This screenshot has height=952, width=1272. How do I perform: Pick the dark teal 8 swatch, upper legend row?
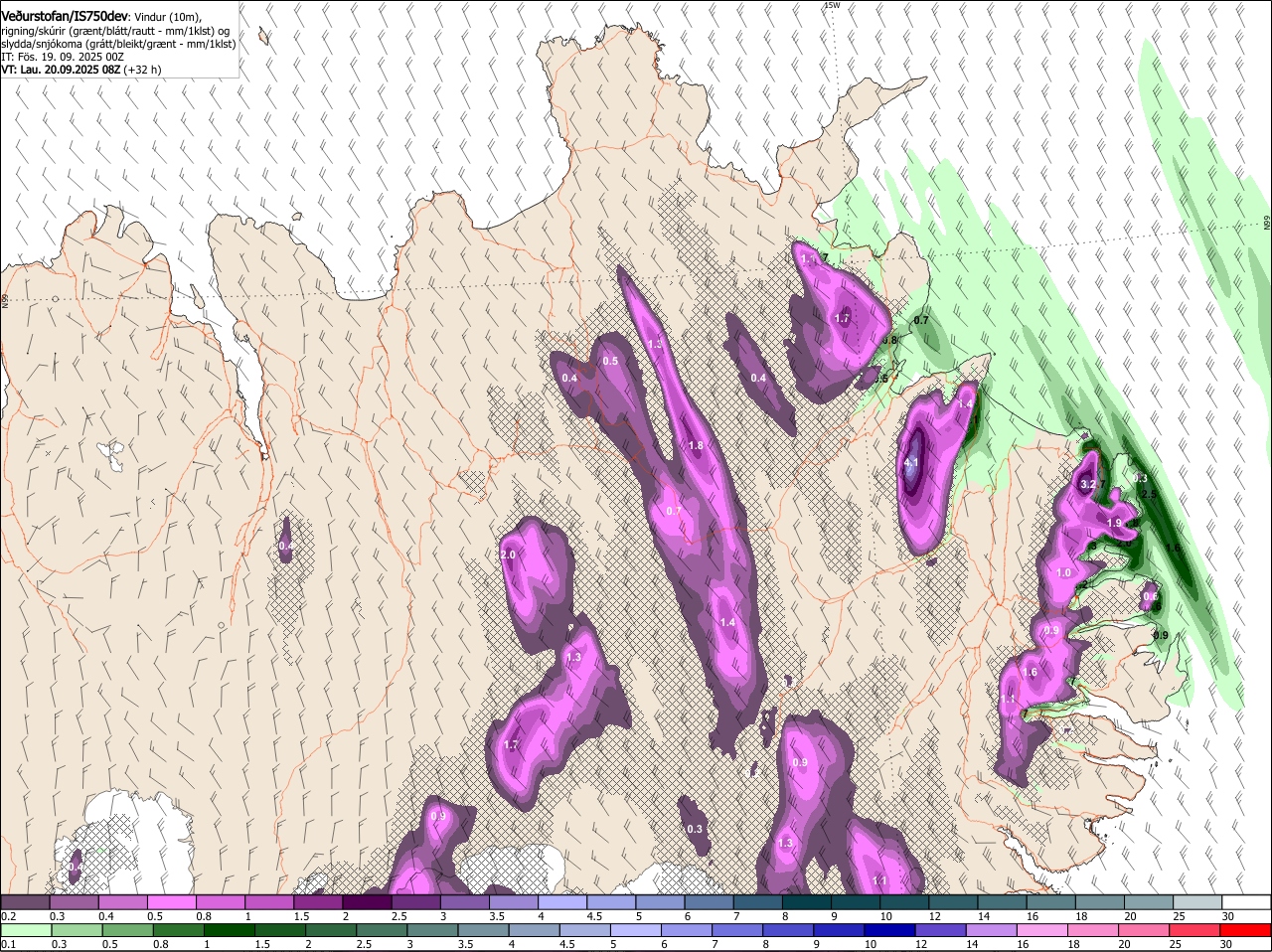click(x=807, y=901)
